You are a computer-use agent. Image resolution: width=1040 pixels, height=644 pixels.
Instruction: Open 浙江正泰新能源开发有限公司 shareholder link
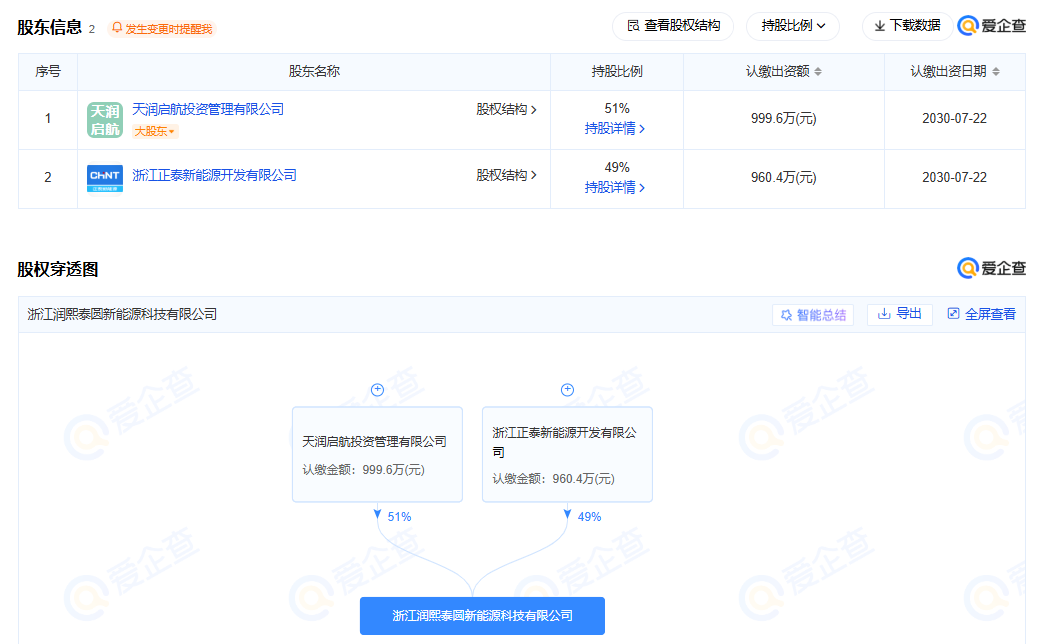click(214, 175)
